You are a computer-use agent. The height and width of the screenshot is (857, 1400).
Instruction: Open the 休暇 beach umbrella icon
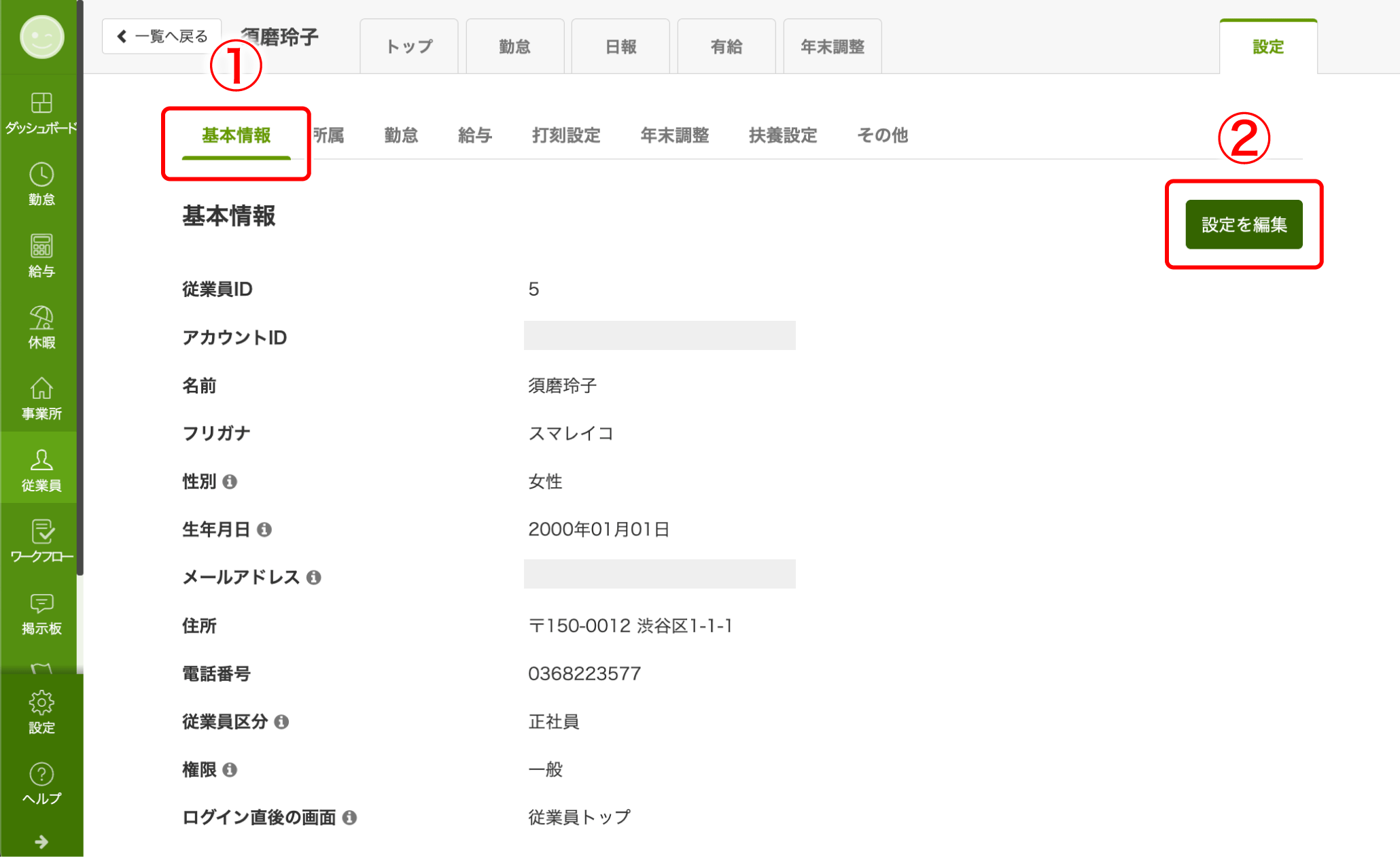(41, 318)
